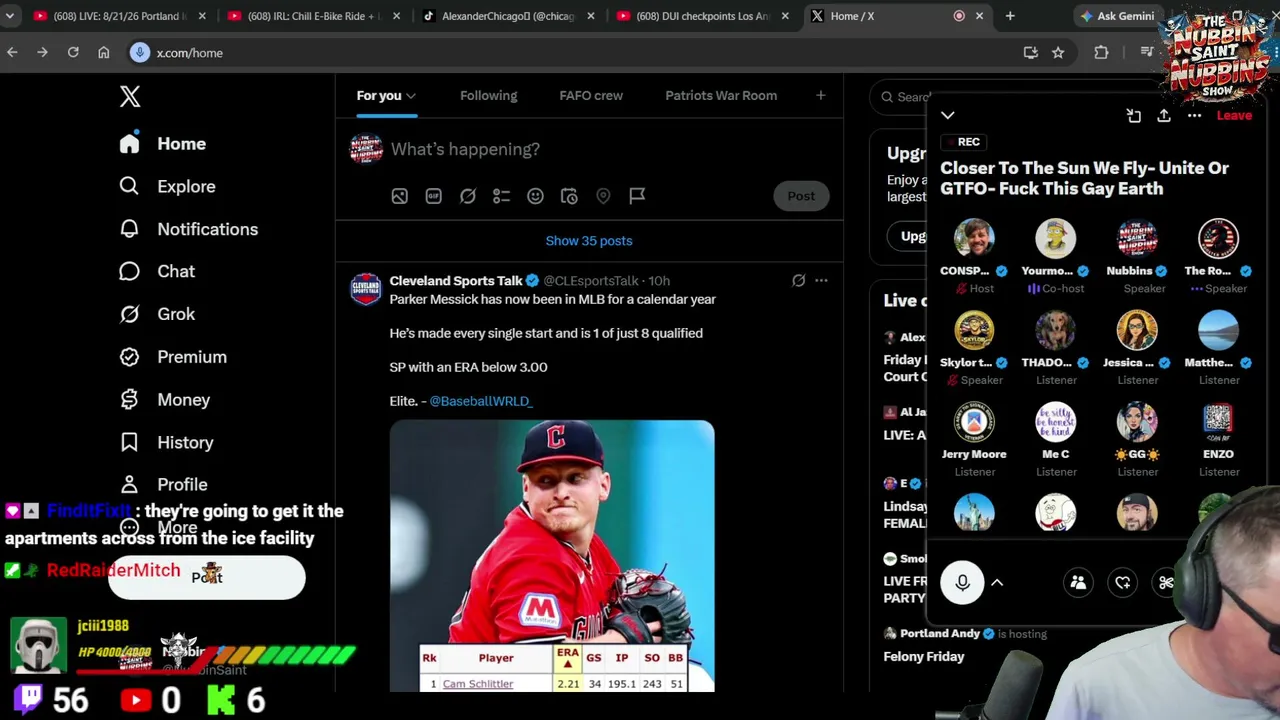This screenshot has height=720, width=1280.
Task: Click Cam Schlittler link in stats table
Action: tap(478, 684)
